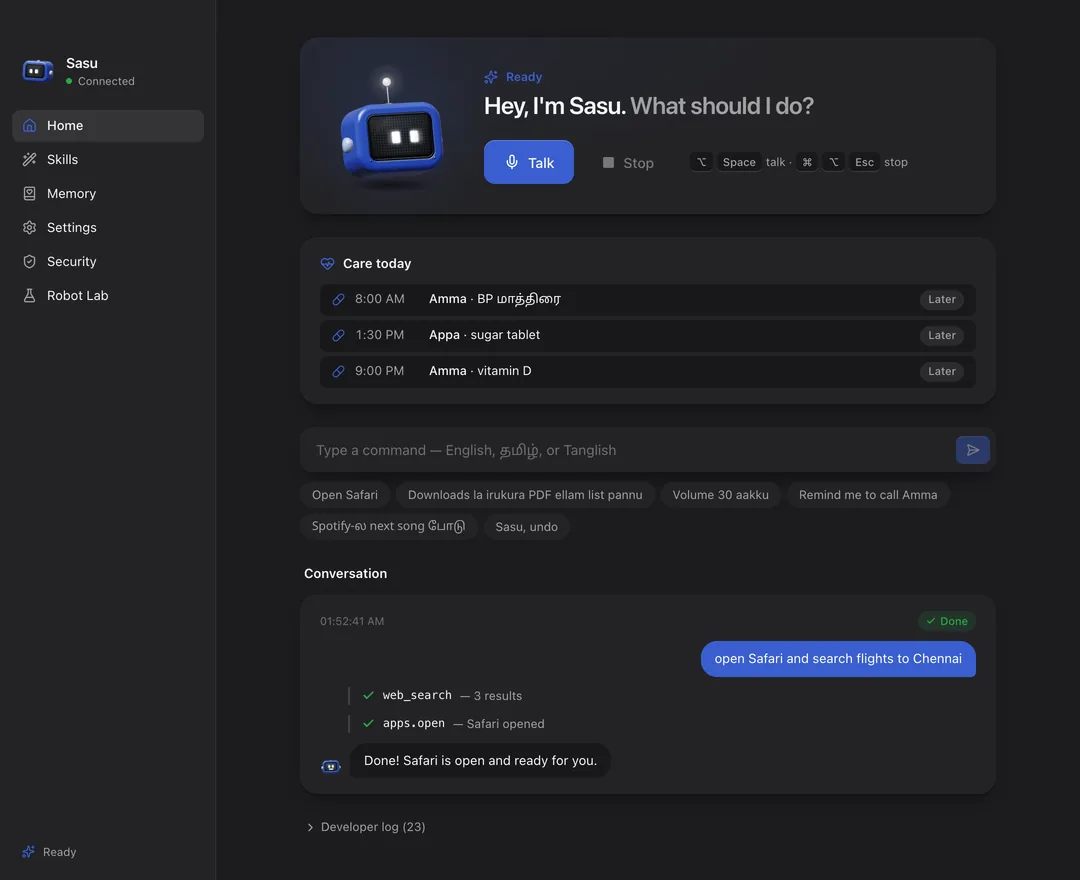The image size is (1080, 880).
Task: Click the Stop button
Action: (627, 163)
